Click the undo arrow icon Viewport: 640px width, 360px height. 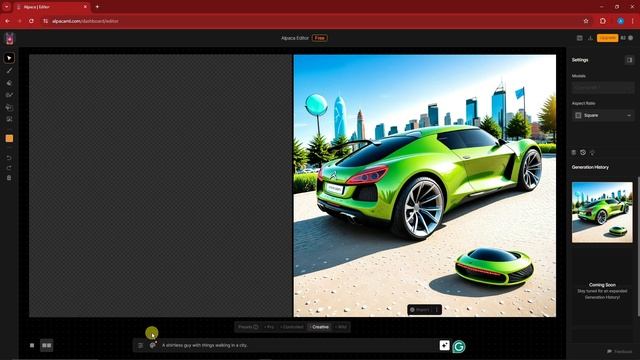(x=9, y=158)
